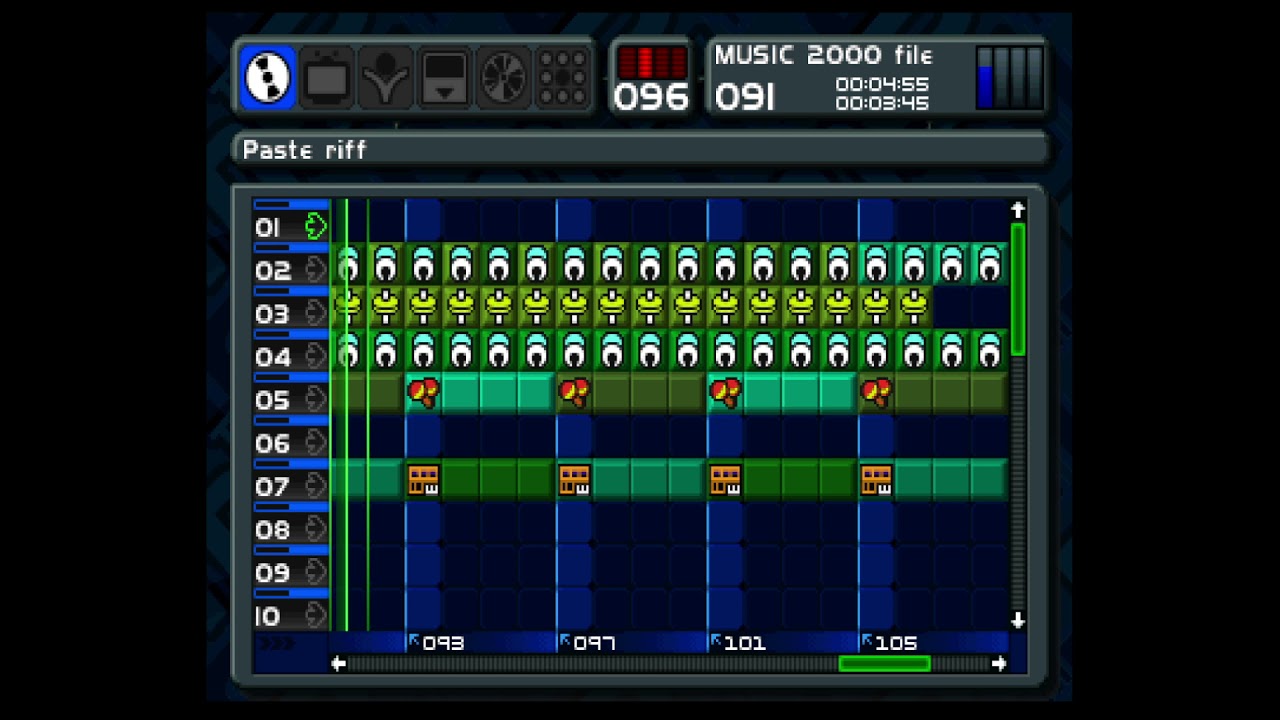The height and width of the screenshot is (720, 1280).
Task: Toggle the arrow button on track 07
Action: click(x=316, y=486)
